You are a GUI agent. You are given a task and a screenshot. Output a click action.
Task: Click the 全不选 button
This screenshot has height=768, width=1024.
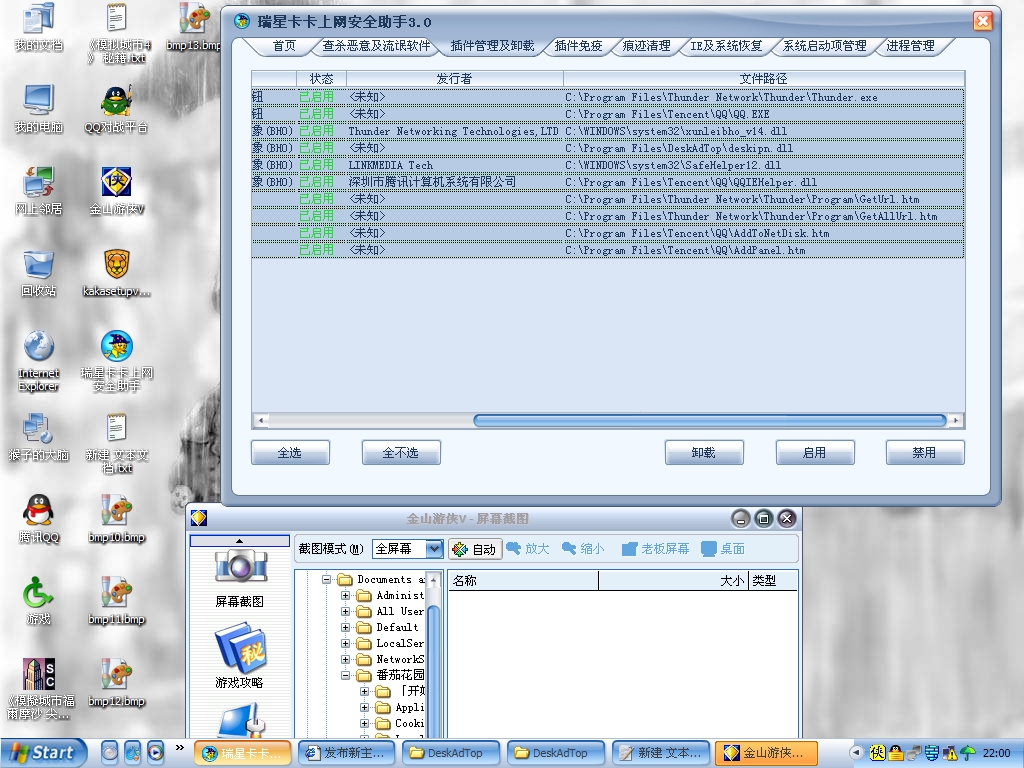click(x=401, y=453)
